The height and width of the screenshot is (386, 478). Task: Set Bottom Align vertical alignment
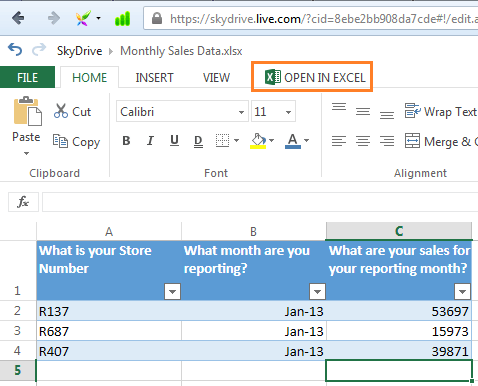(387, 115)
